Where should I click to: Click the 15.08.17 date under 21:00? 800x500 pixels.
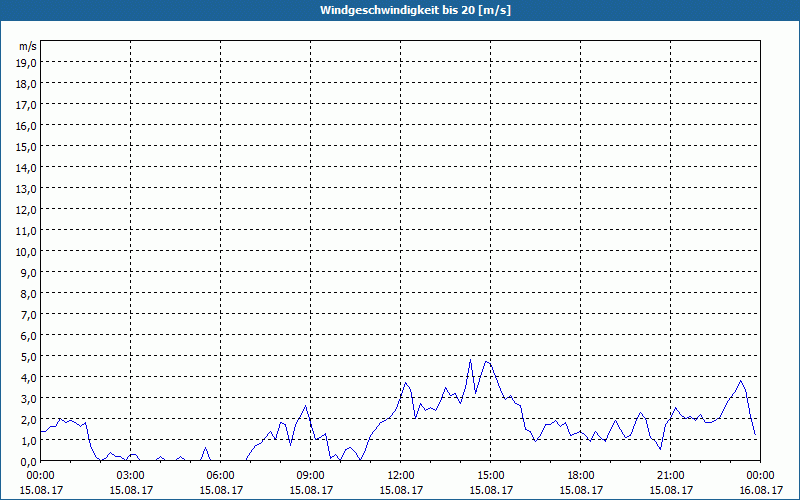point(670,490)
